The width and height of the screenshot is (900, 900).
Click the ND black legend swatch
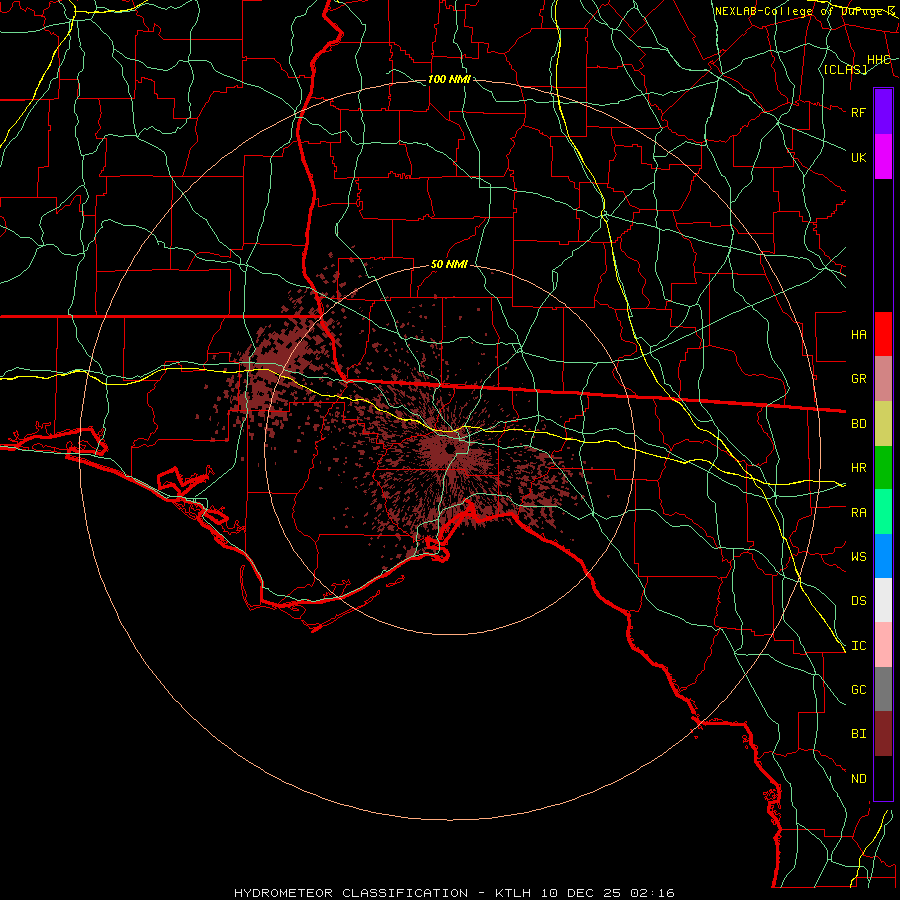pos(883,778)
